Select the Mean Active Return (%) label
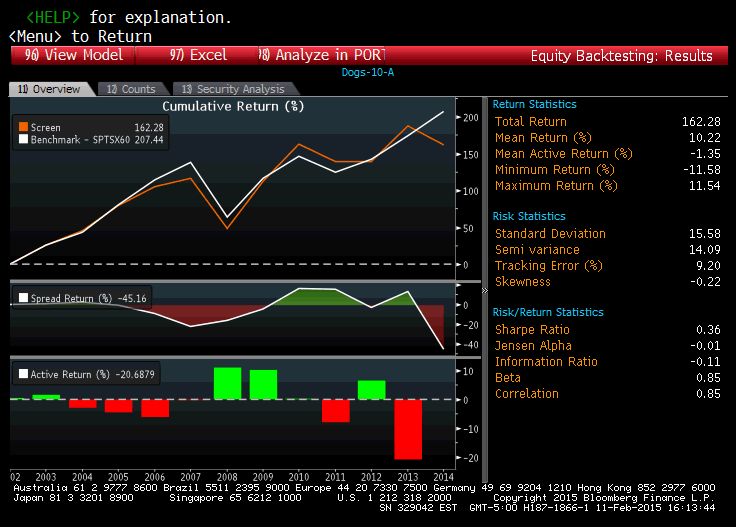 pyautogui.click(x=564, y=153)
